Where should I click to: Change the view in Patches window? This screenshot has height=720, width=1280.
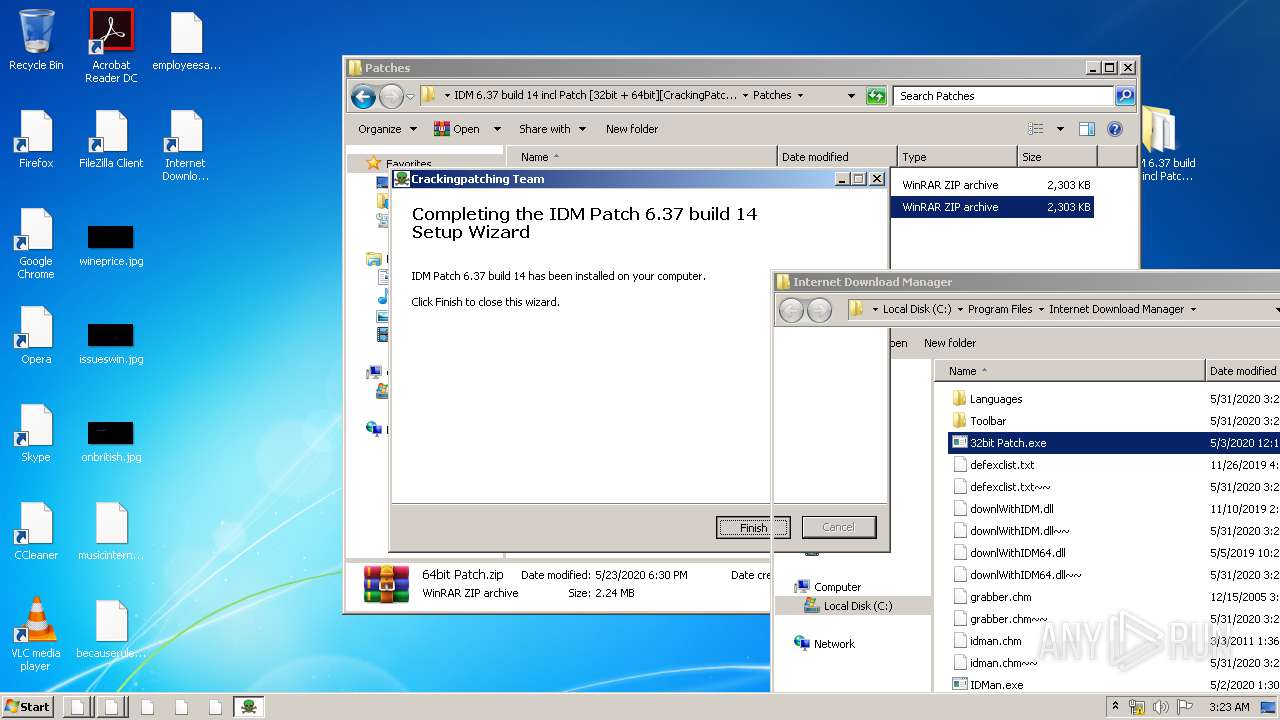(1036, 129)
